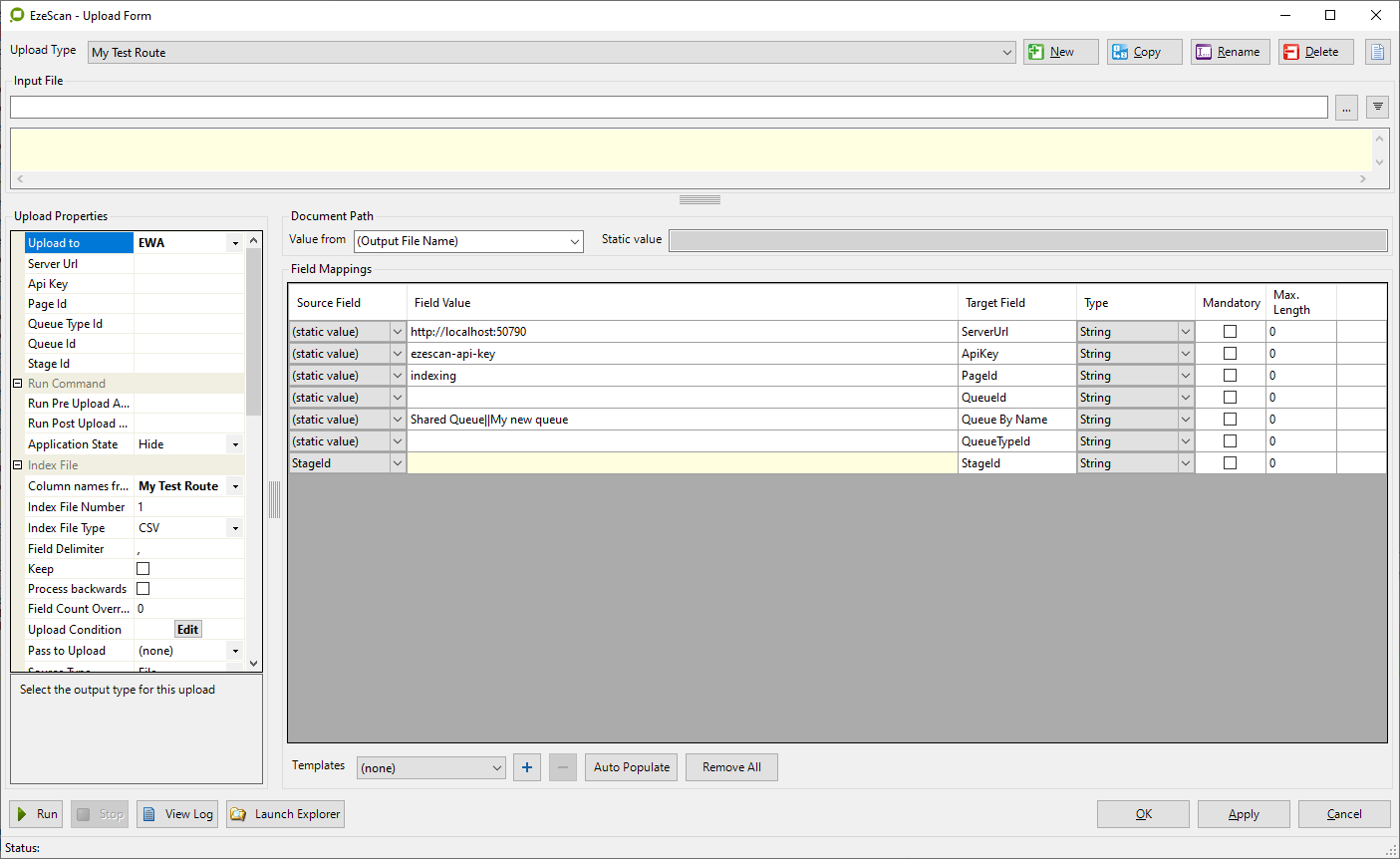This screenshot has height=859, width=1400.
Task: Click the Auto Populate button
Action: coord(632,767)
